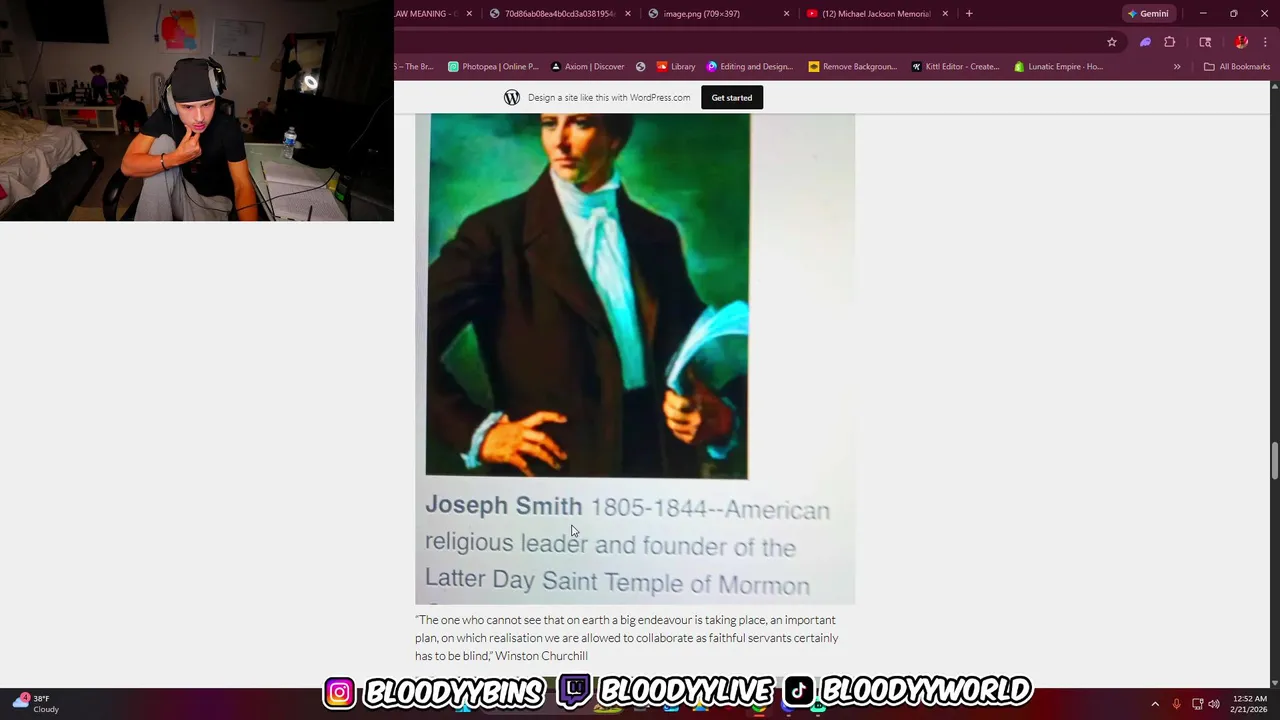Open the Chrome profile avatar
This screenshot has width=1280, height=720.
pyautogui.click(x=1241, y=42)
